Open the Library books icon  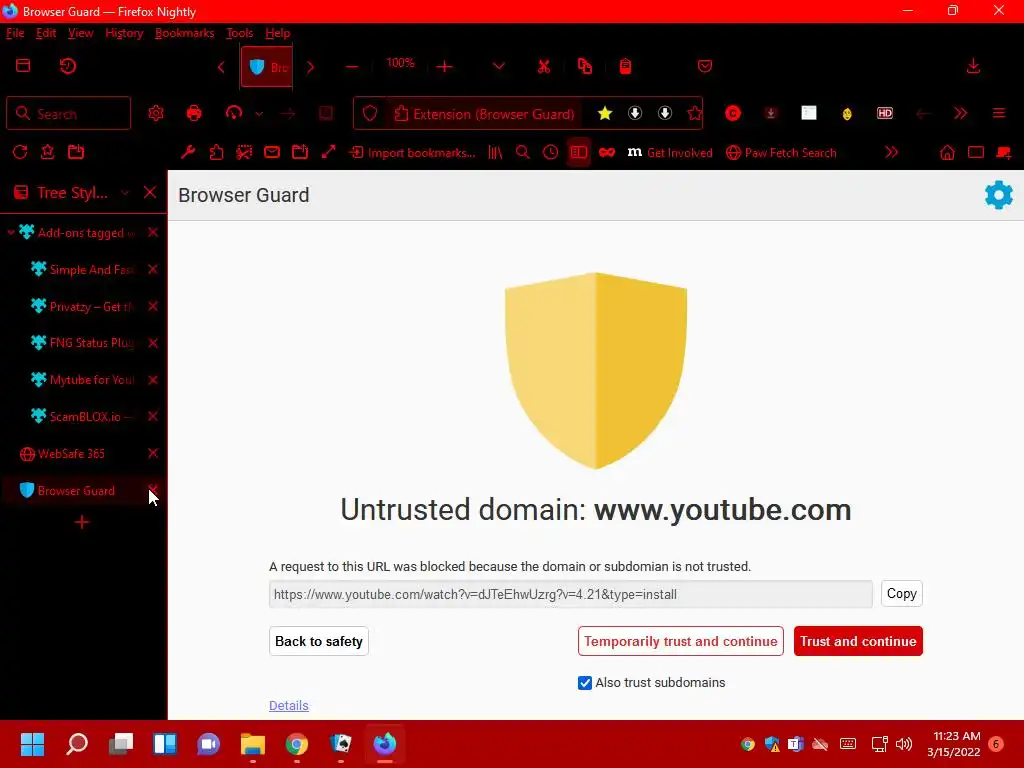tap(495, 152)
